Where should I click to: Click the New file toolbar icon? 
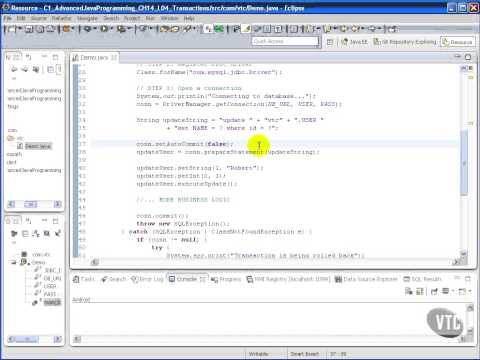(x=11, y=29)
